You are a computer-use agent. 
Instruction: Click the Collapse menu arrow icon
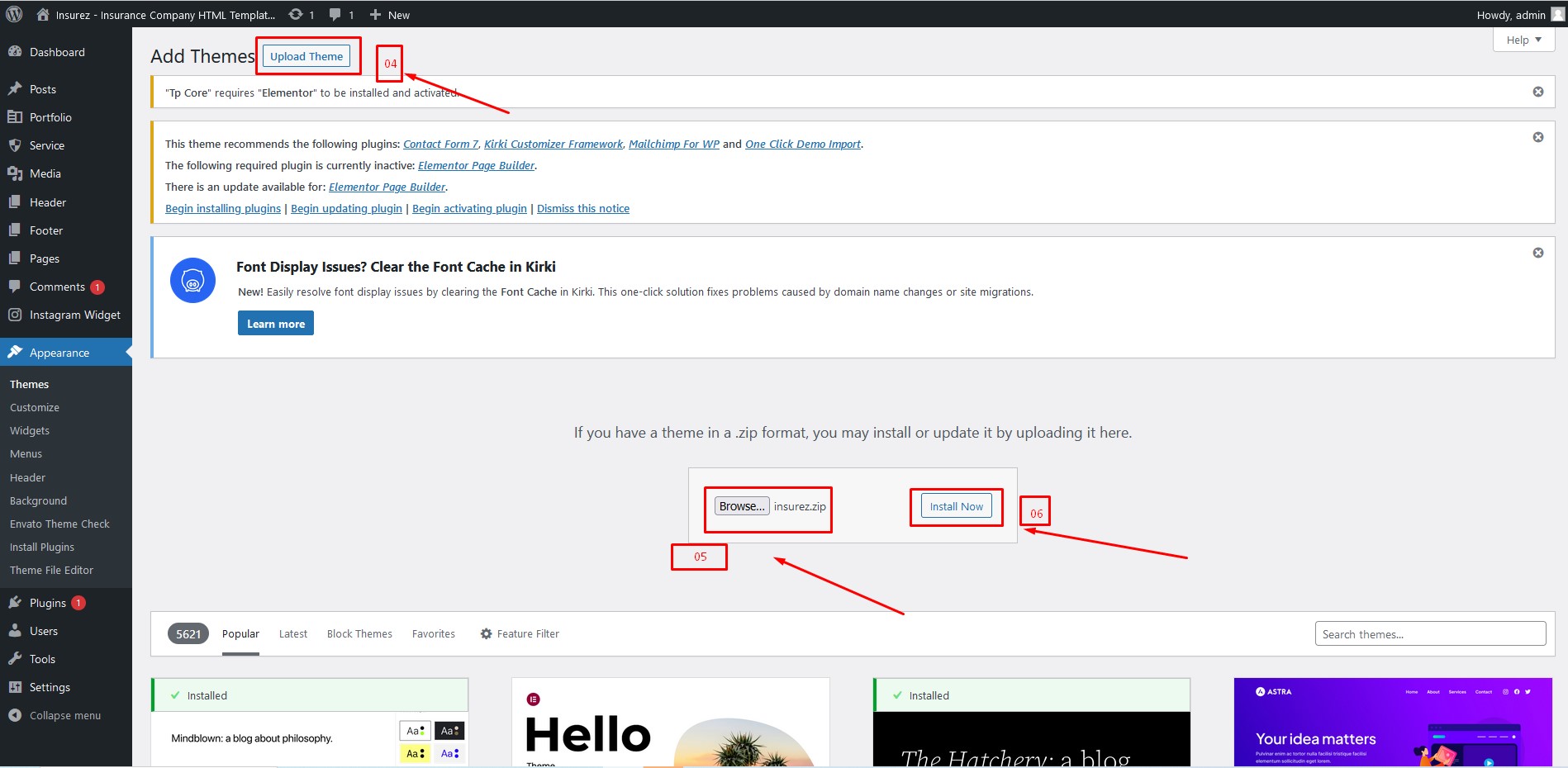15,715
